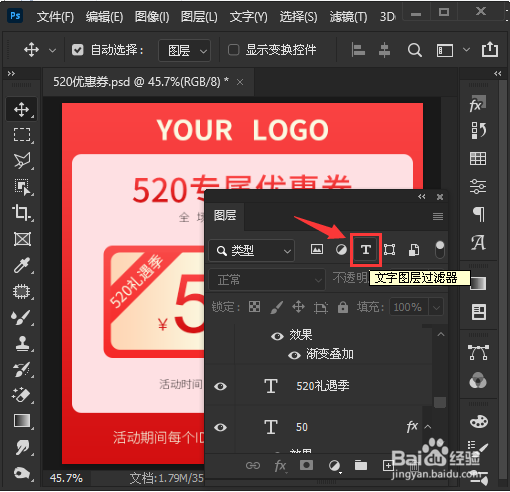Select the Brush tool
Image resolution: width=510 pixels, height=492 pixels.
point(21,317)
